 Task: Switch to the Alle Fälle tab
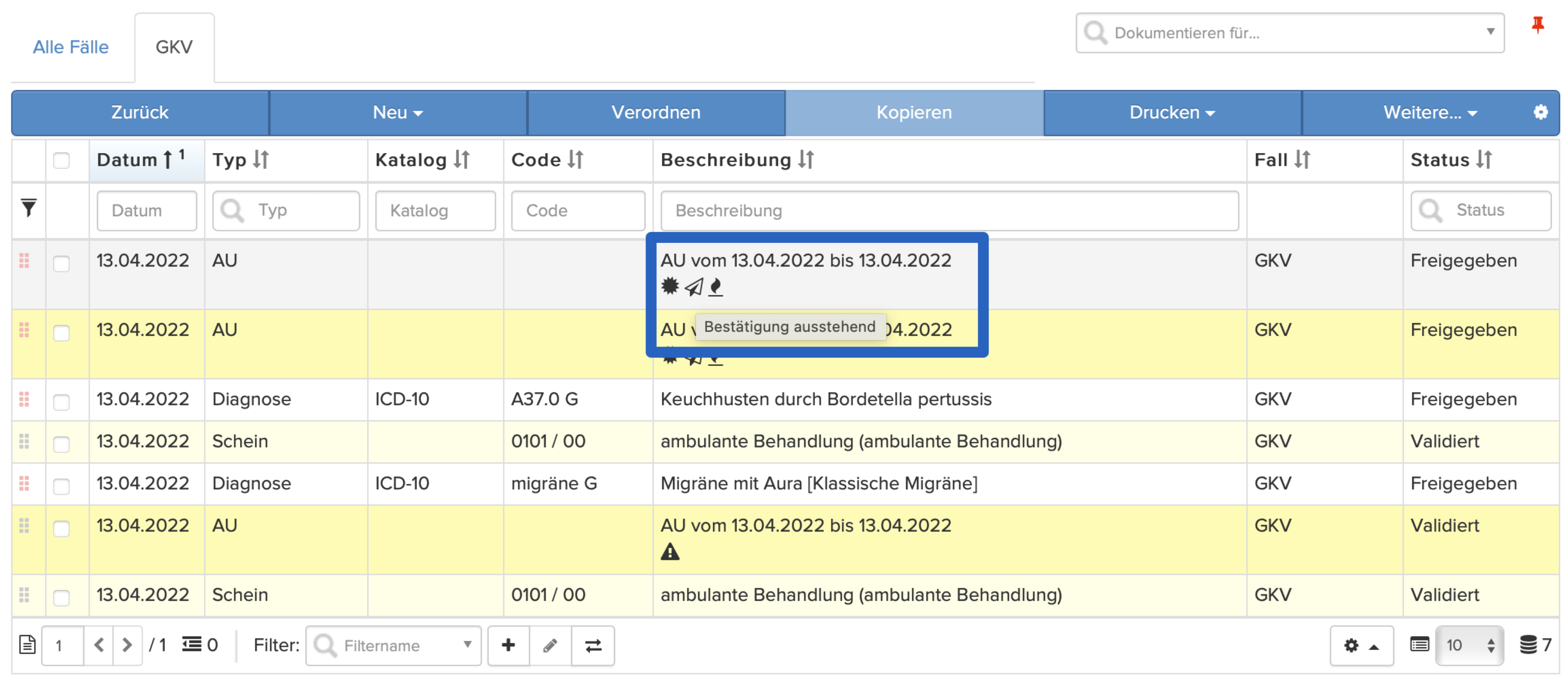point(71,47)
